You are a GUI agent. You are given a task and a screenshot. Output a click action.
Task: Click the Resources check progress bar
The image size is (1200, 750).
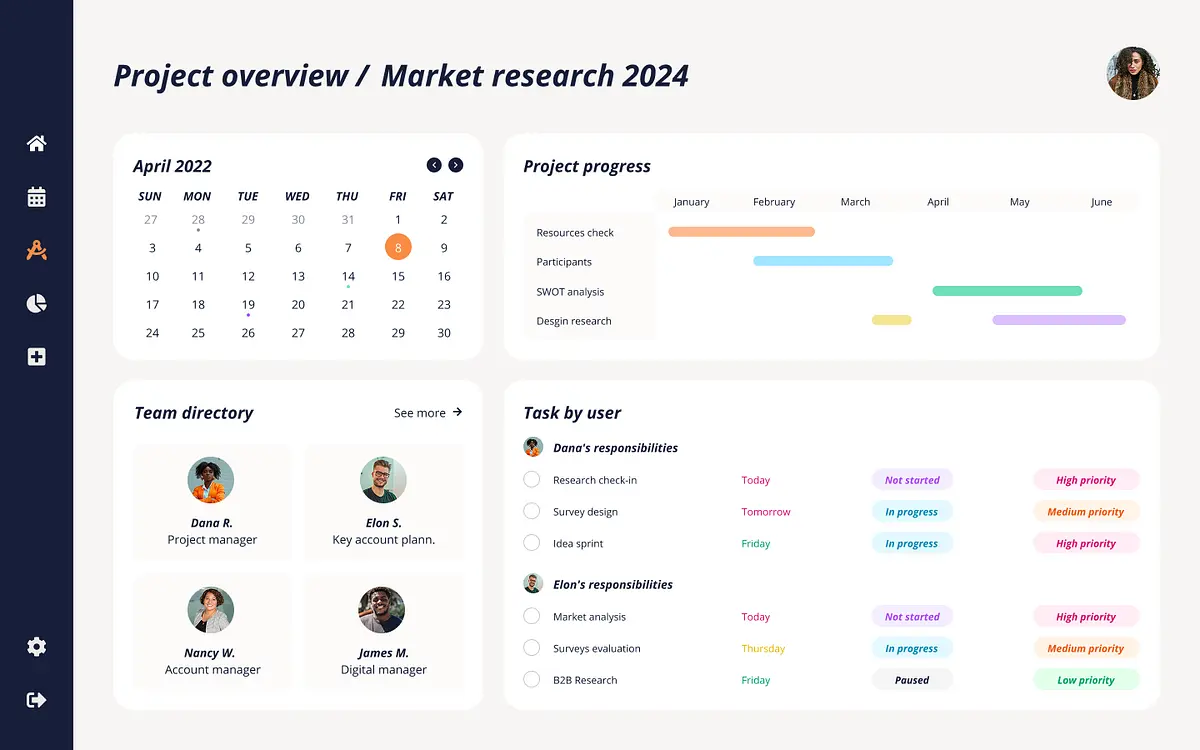[x=740, y=231]
